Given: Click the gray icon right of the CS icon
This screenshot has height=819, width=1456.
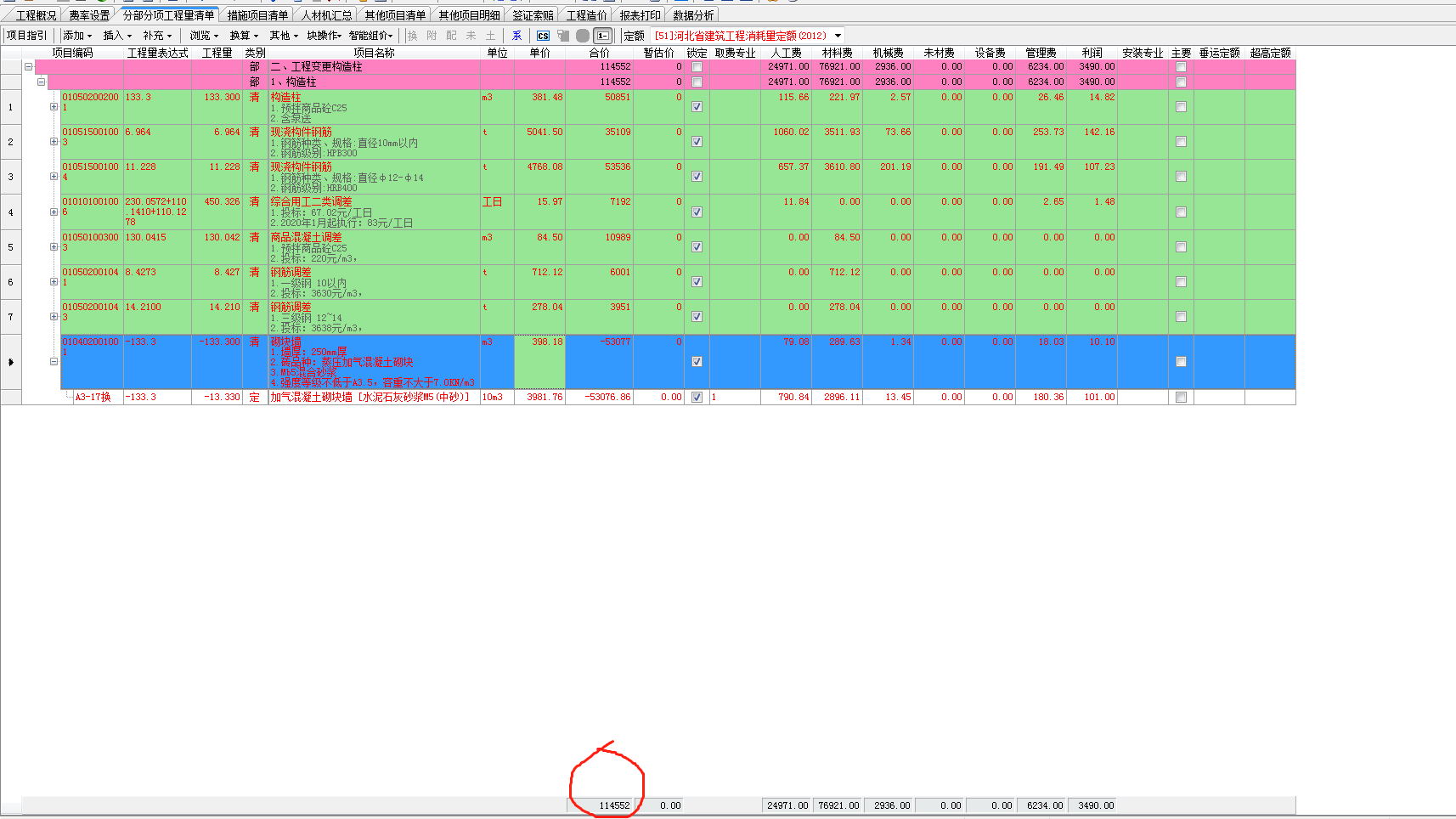Looking at the screenshot, I should pyautogui.click(x=563, y=36).
